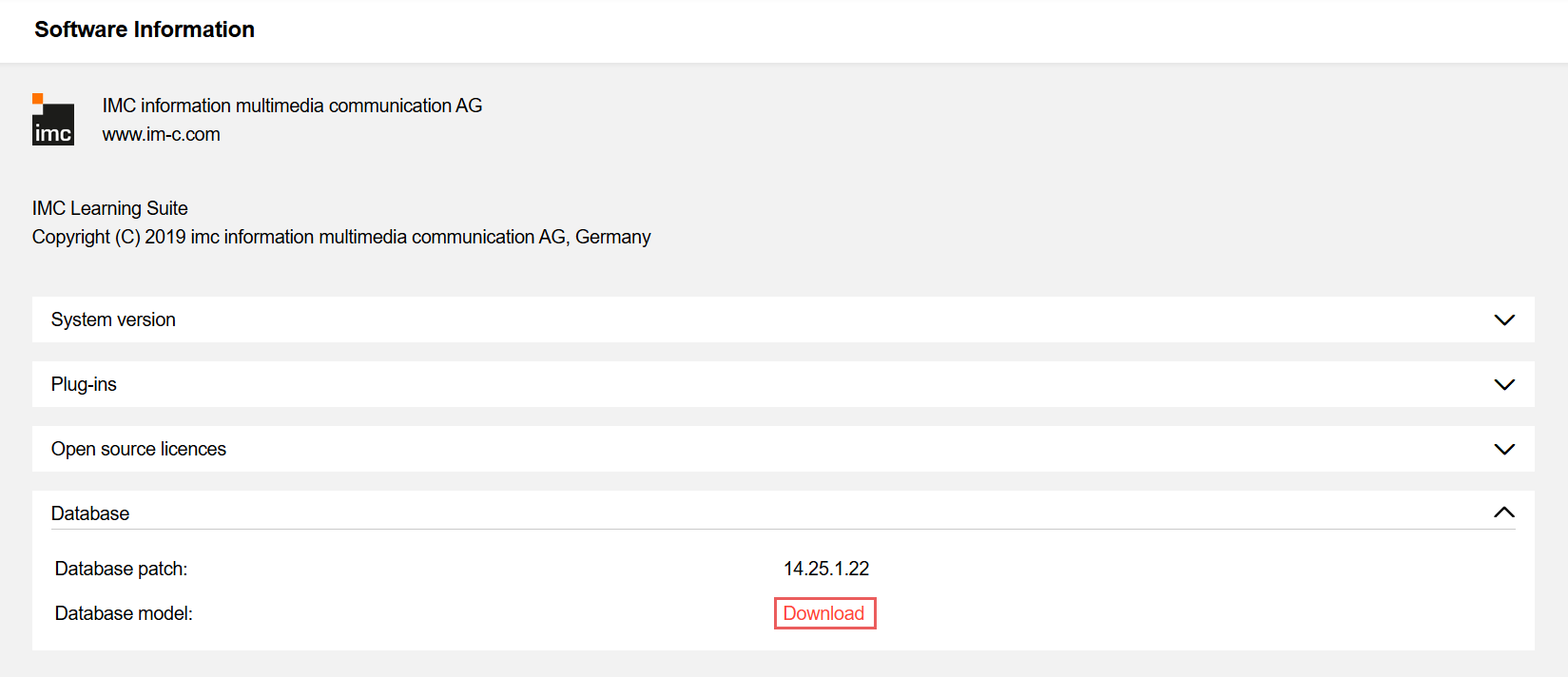Click the orange square on the imc logo

click(38, 95)
